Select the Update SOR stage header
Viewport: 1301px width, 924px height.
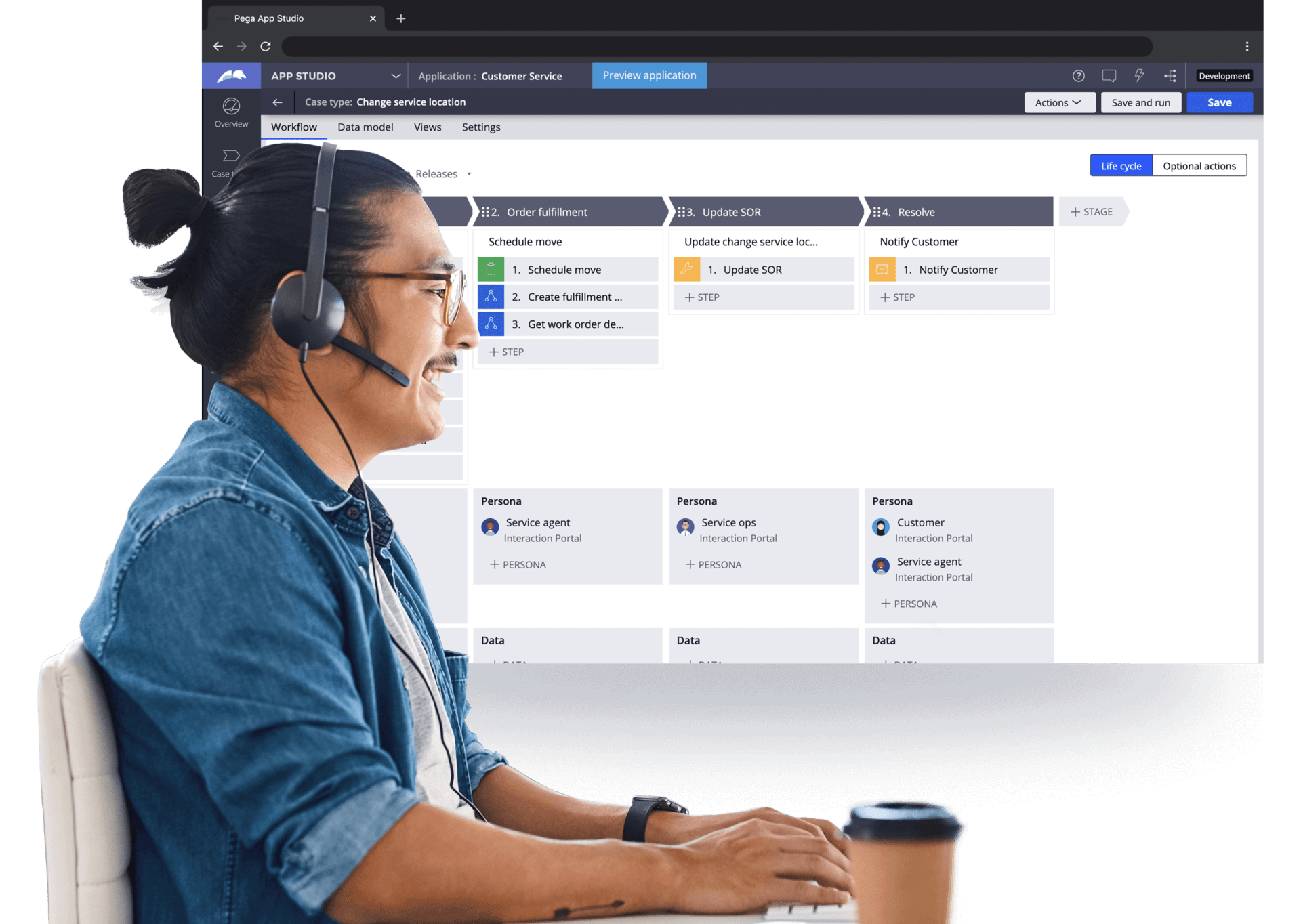765,212
